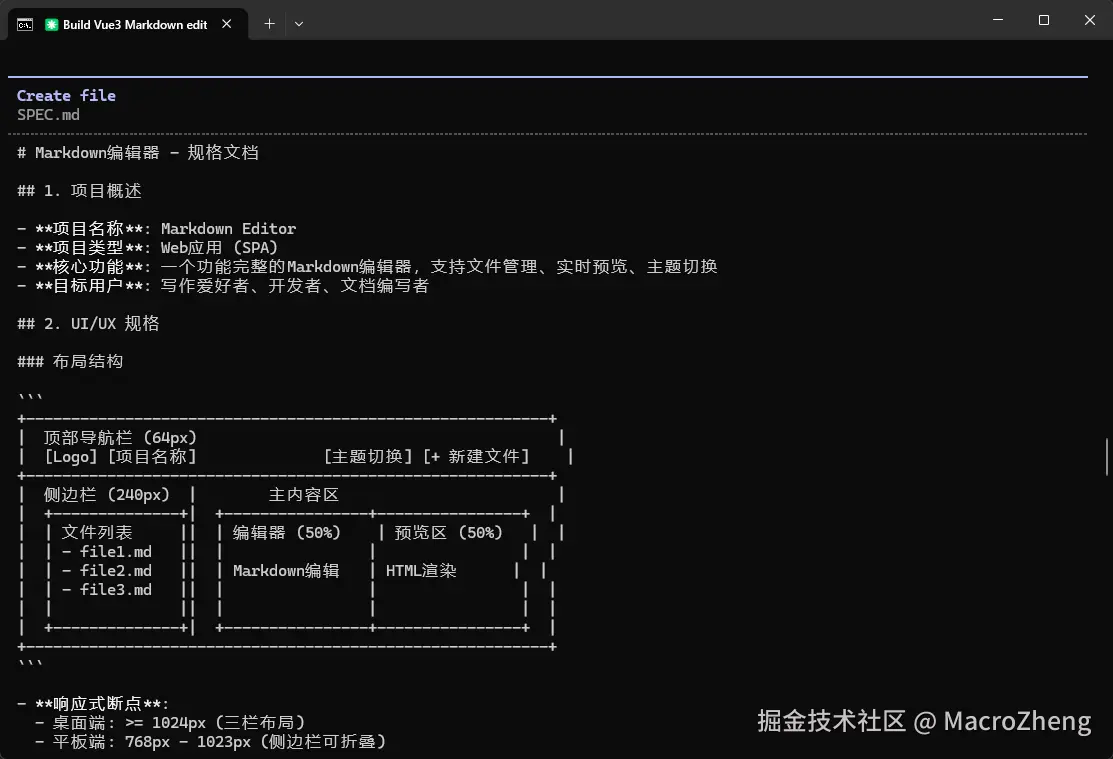The image size is (1113, 759).
Task: Click the terminal profile icon in the tab strip
Action: (25, 25)
